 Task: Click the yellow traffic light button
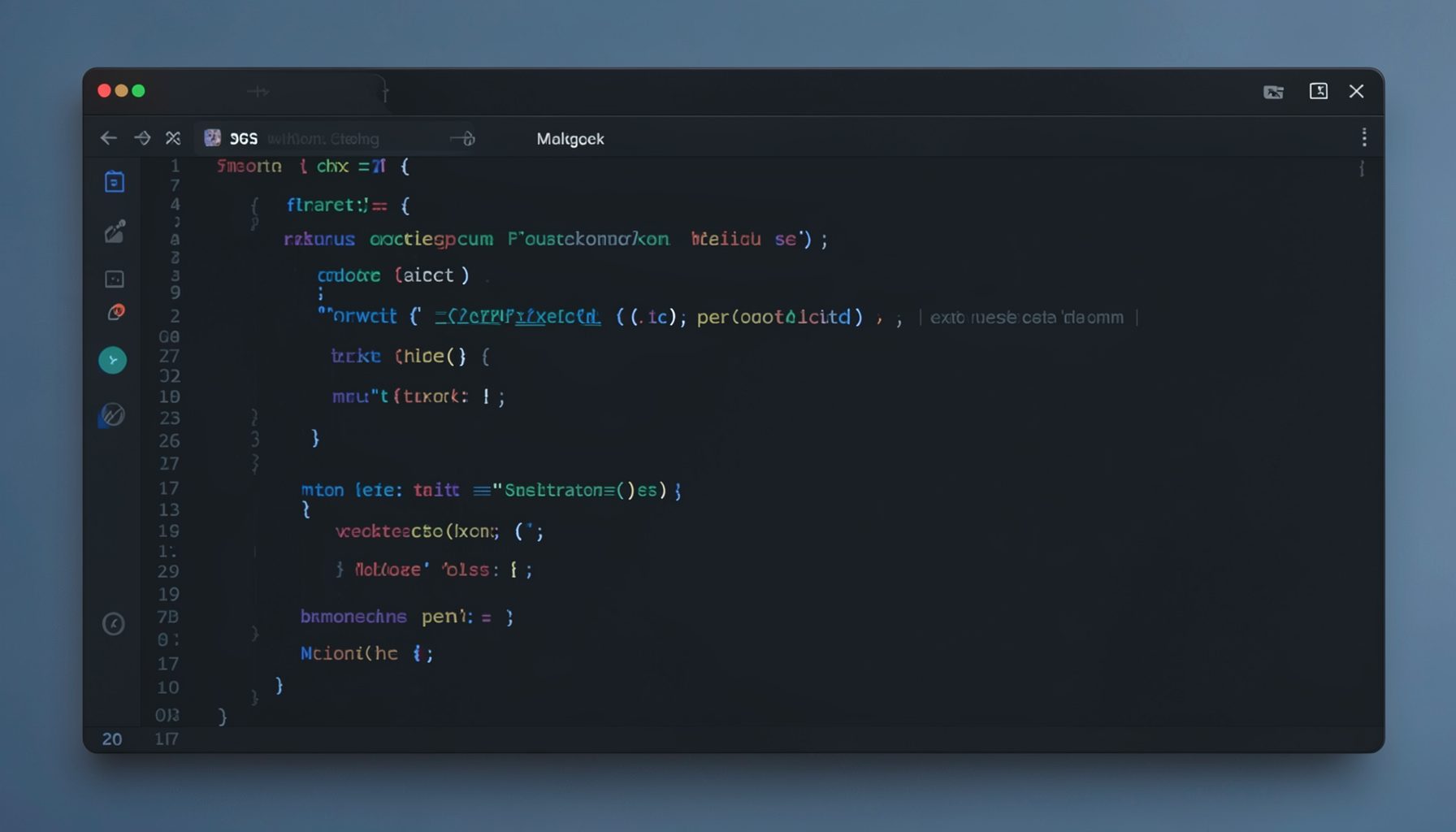(121, 90)
